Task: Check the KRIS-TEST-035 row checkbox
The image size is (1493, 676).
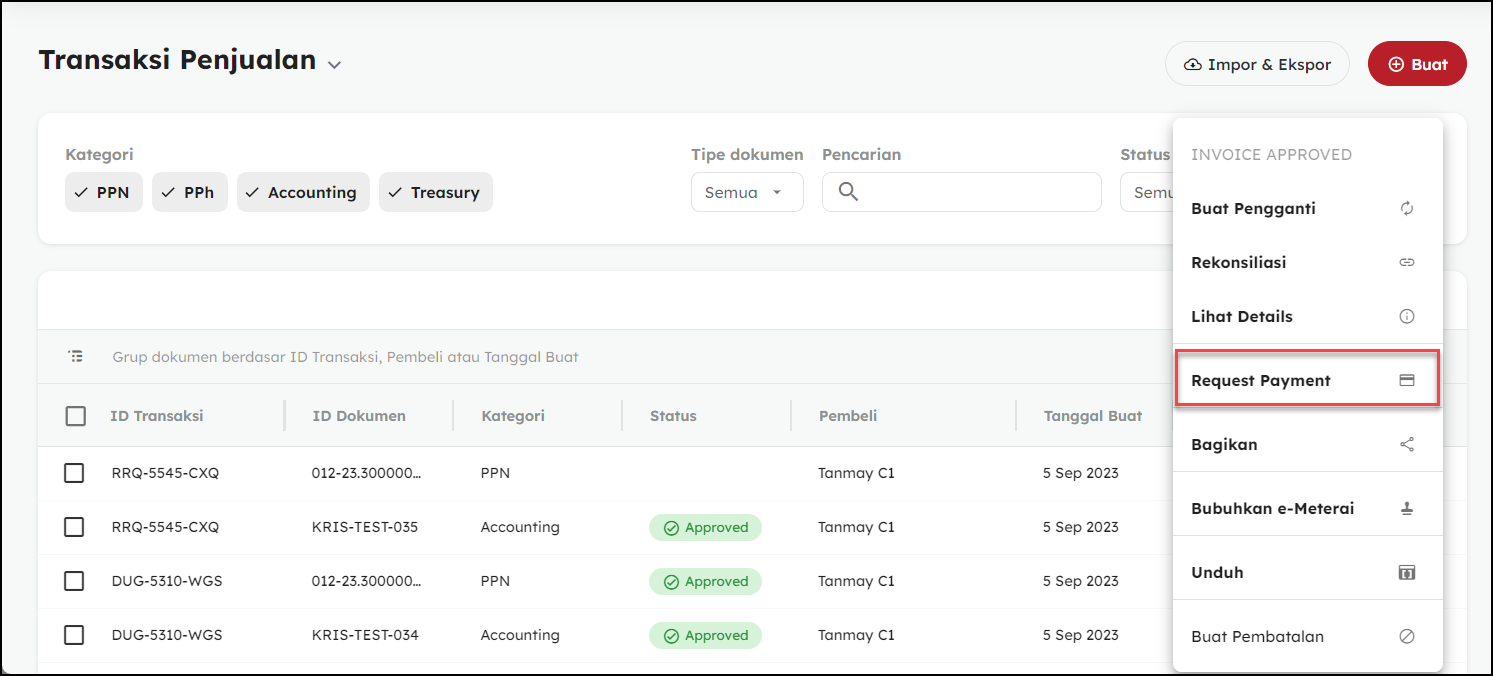Action: pos(74,527)
